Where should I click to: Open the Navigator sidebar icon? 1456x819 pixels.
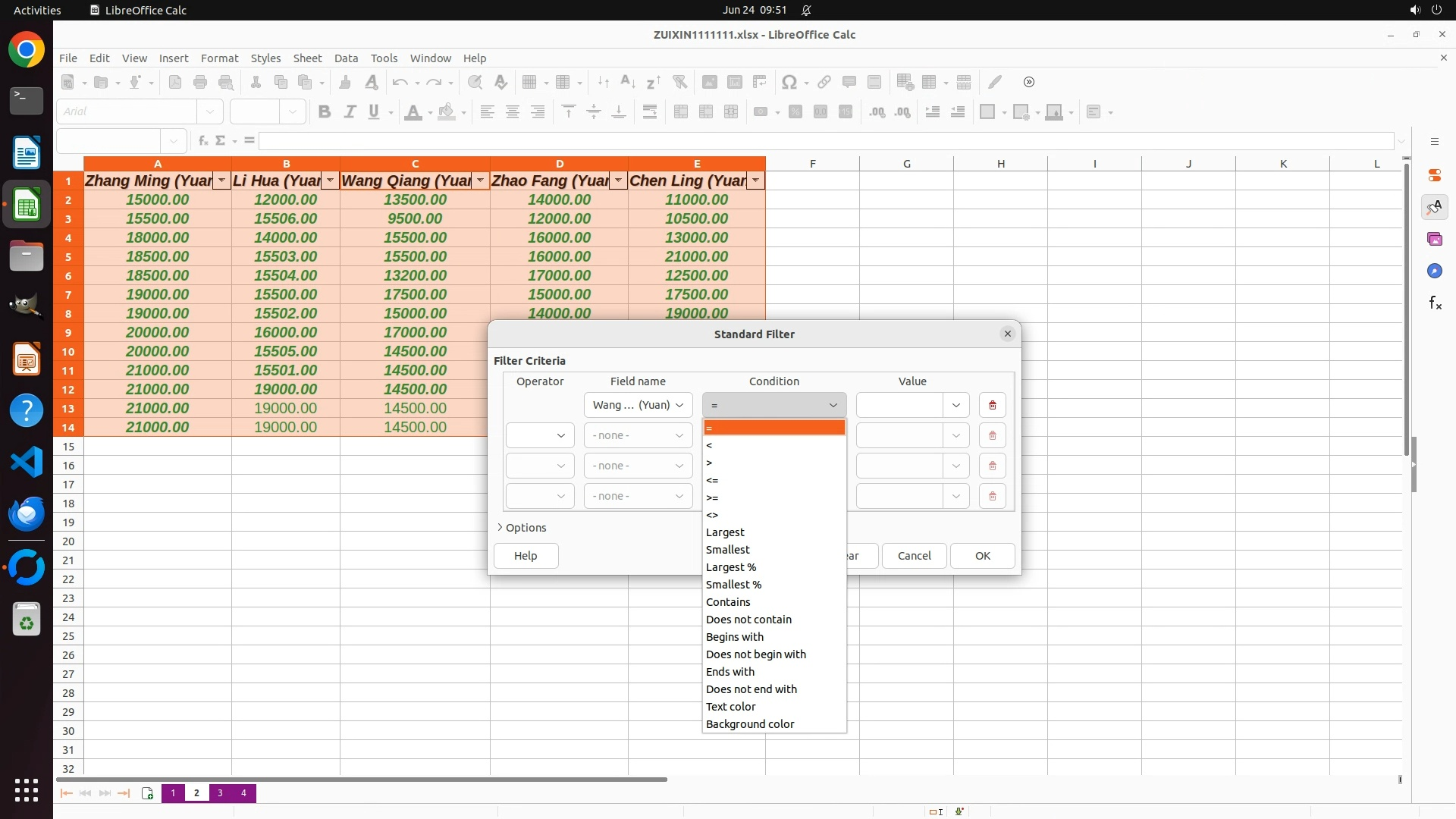click(x=1434, y=271)
